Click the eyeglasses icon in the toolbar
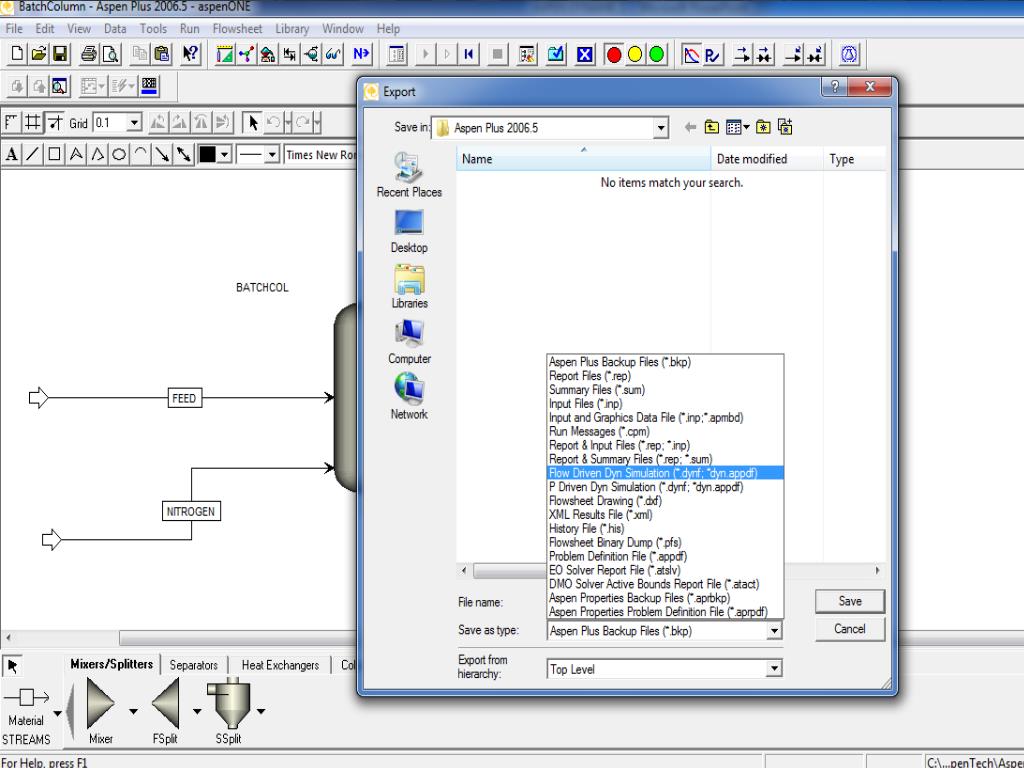Viewport: 1024px width, 768px height. 334,54
